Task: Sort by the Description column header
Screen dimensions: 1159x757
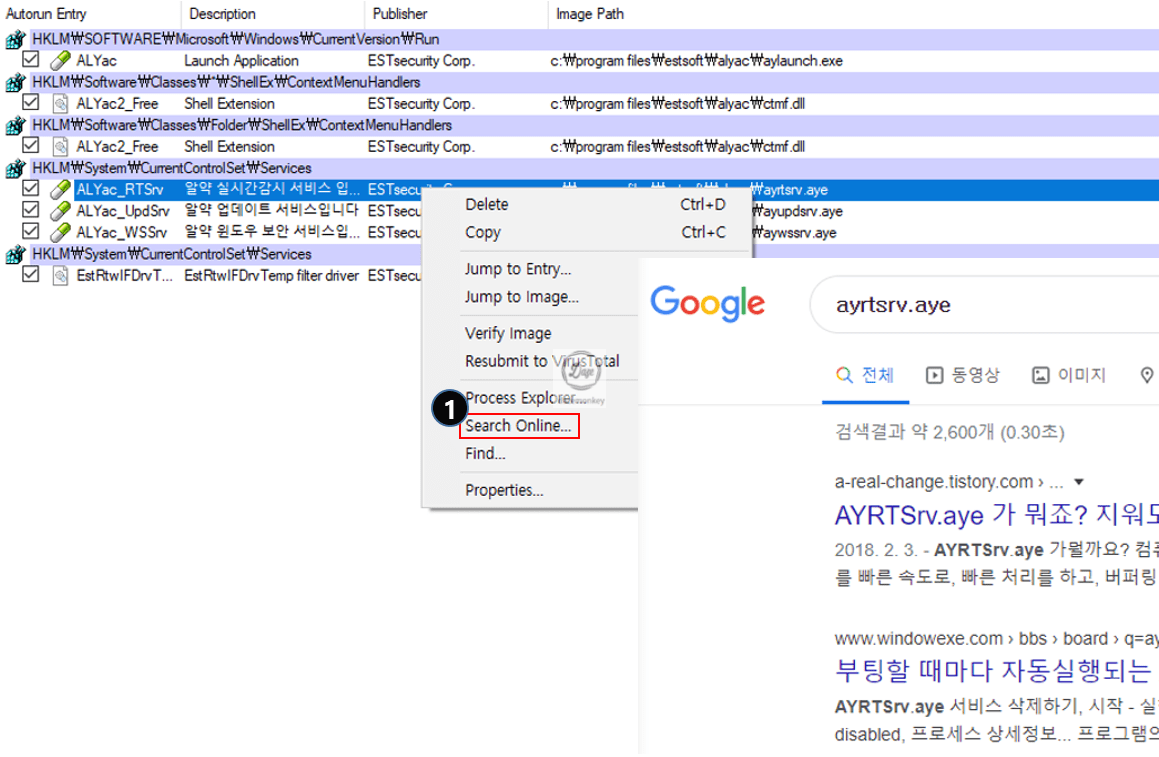Action: (222, 13)
